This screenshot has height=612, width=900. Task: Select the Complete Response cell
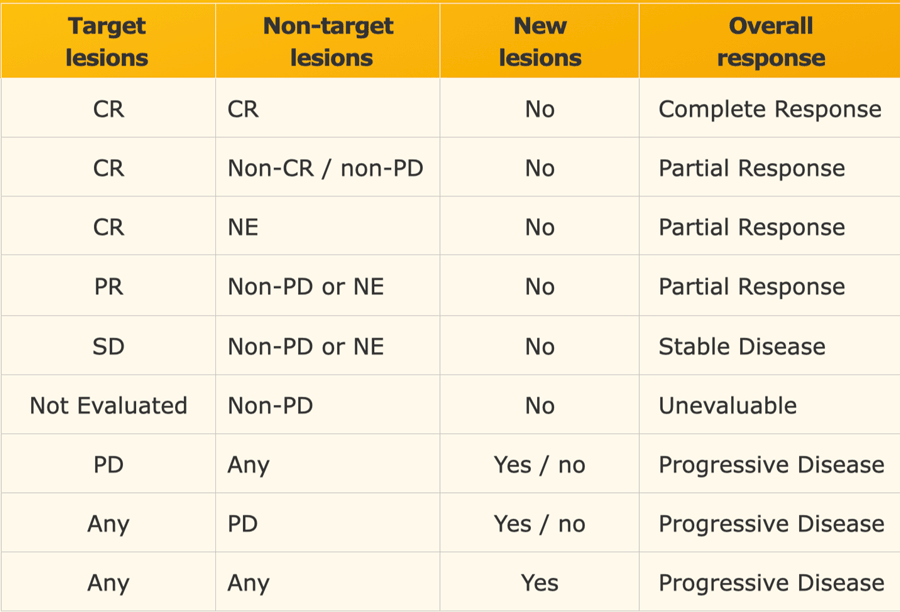pos(770,109)
